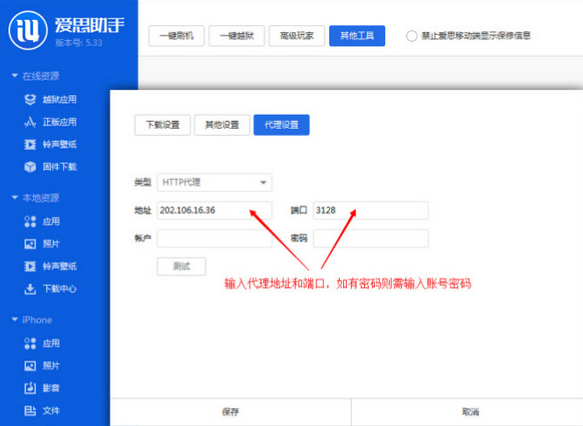Collapse the 在线资源 section
Screen dimensions: 583x426
15,76
